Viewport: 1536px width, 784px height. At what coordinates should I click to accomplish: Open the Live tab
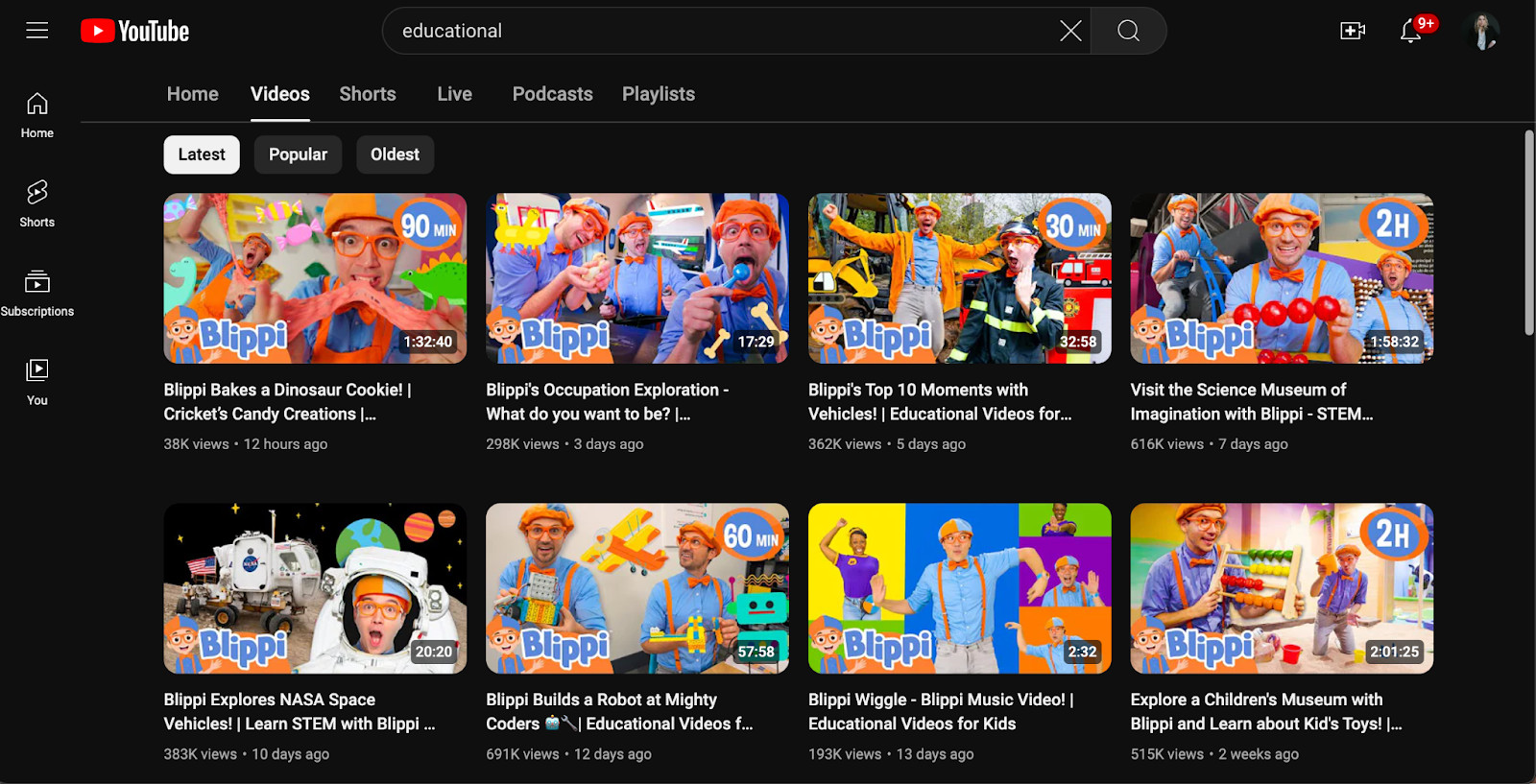[x=455, y=94]
